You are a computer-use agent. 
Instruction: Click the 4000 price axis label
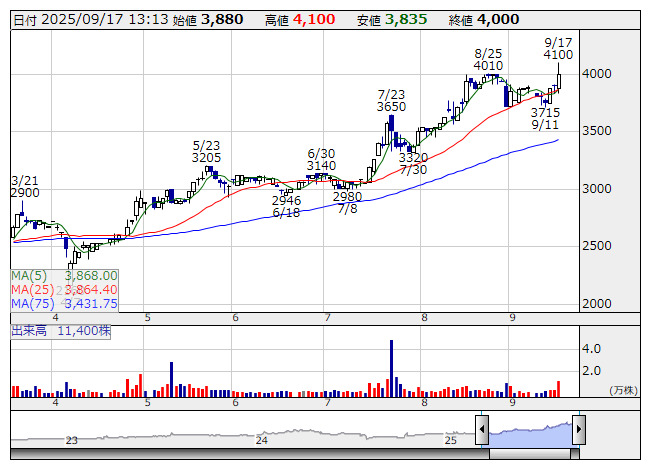pos(596,74)
